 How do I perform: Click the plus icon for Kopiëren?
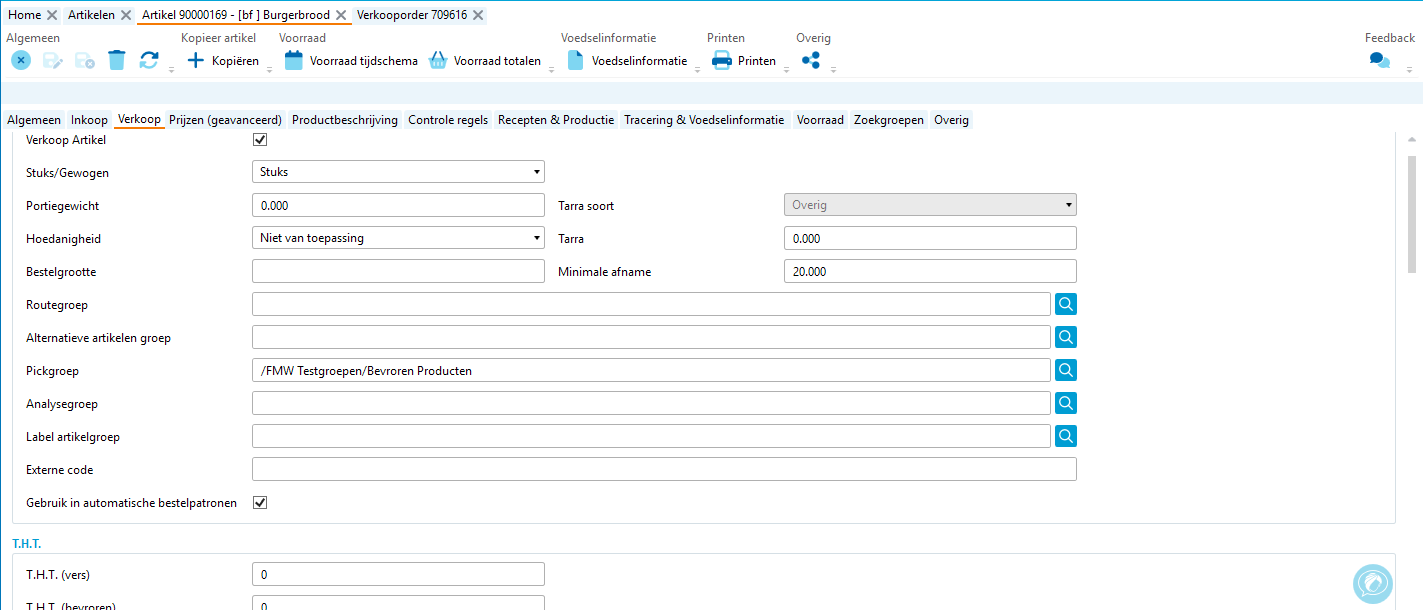point(196,61)
